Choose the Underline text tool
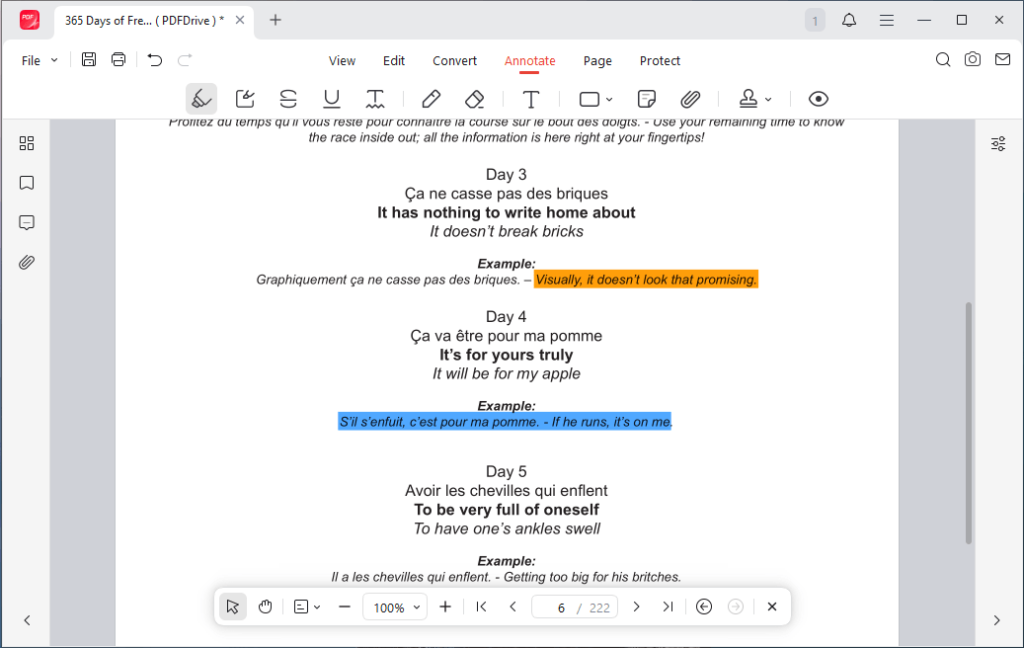1024x648 pixels. click(332, 99)
